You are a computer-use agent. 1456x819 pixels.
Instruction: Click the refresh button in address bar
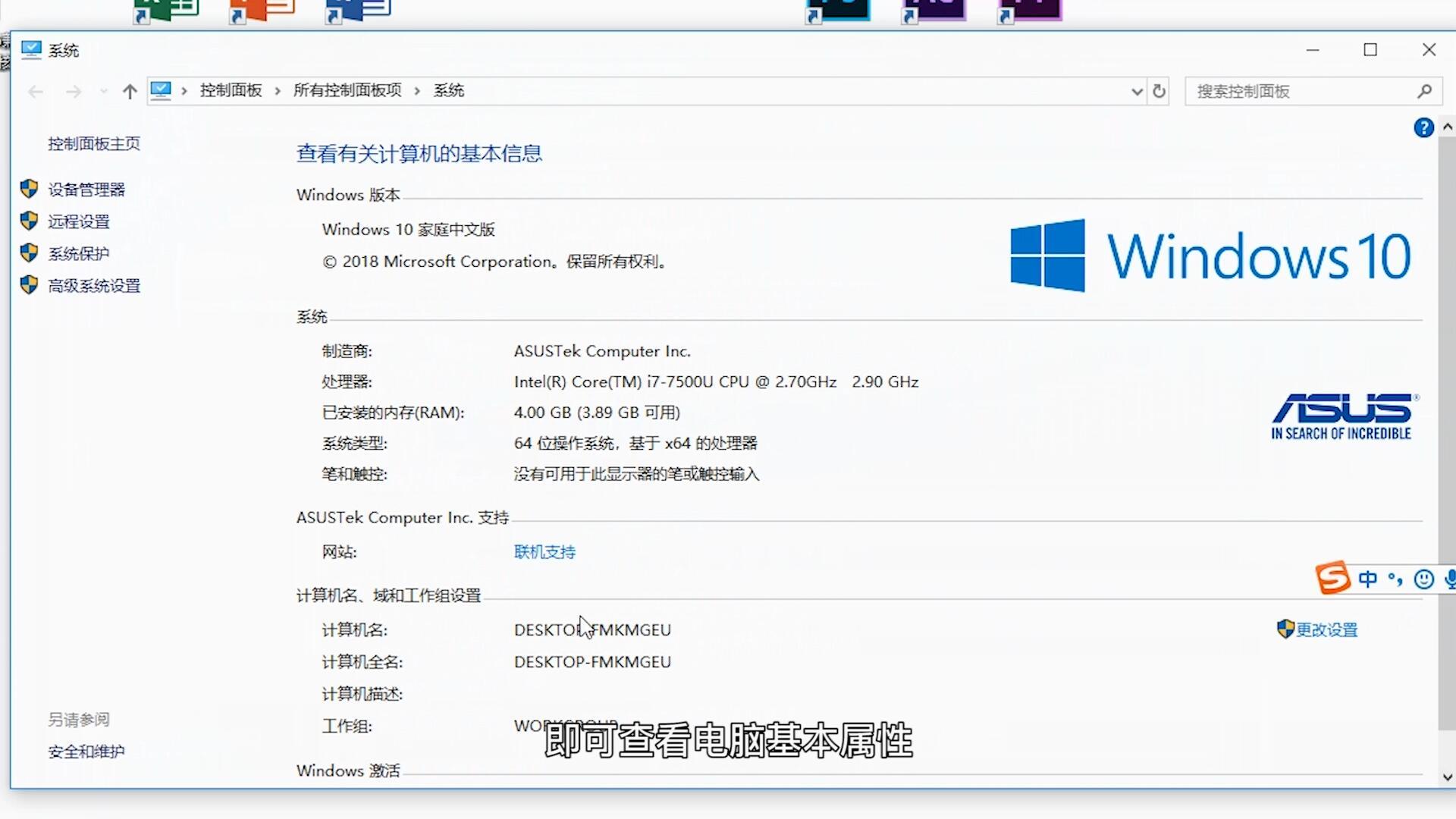pyautogui.click(x=1159, y=92)
